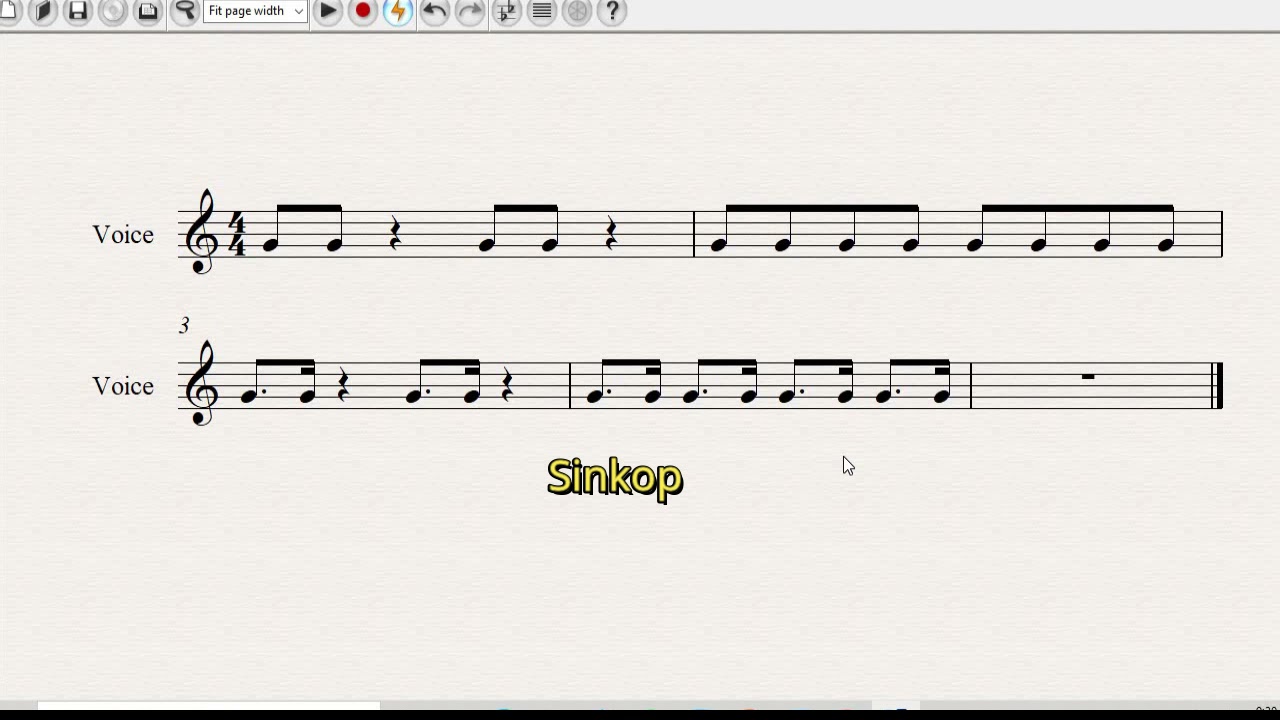Select the treble clef on the second staff
Screen dimensions: 1280x720
click(204, 384)
